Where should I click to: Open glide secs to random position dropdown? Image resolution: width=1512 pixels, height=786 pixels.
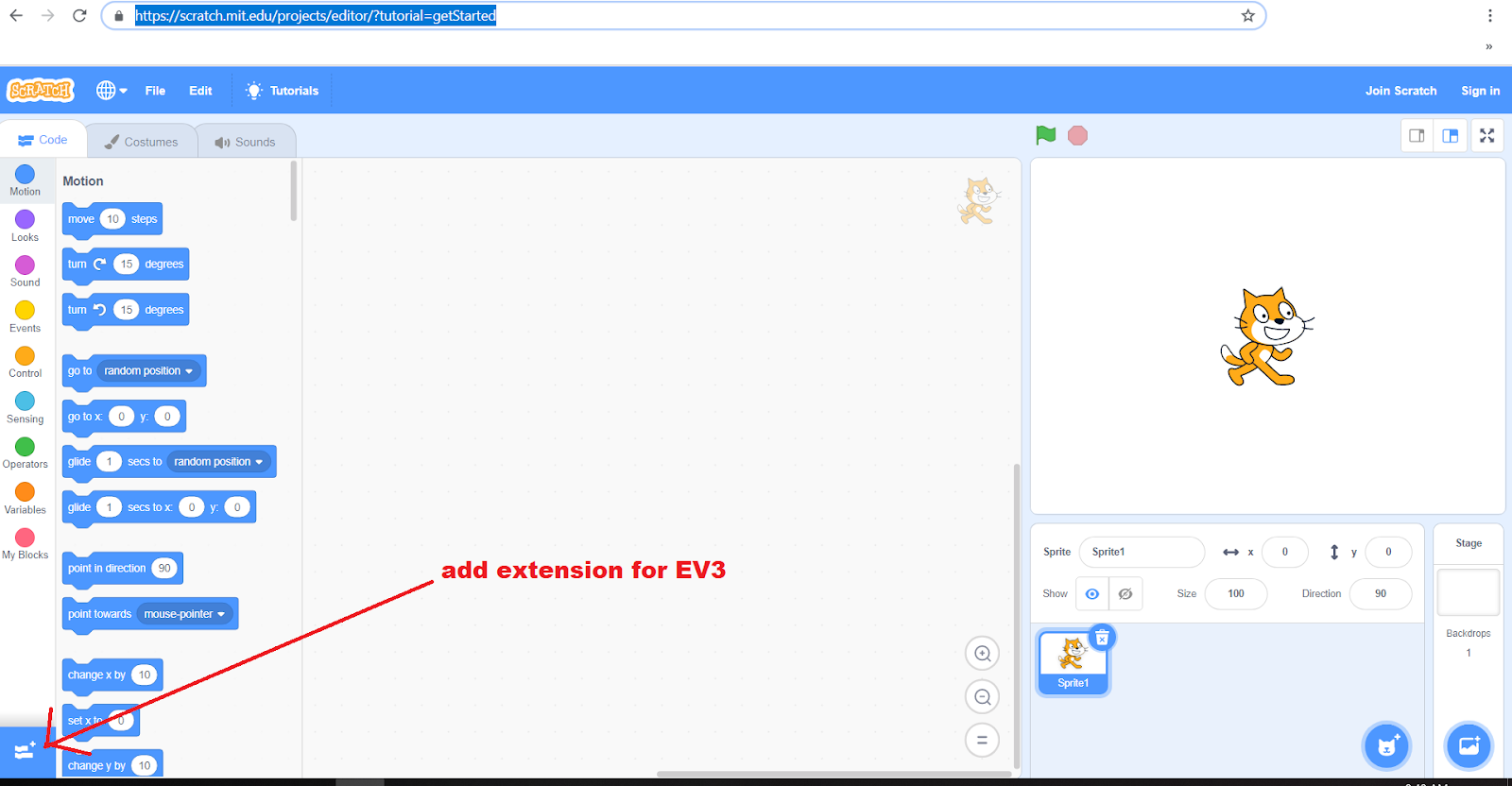click(x=218, y=461)
